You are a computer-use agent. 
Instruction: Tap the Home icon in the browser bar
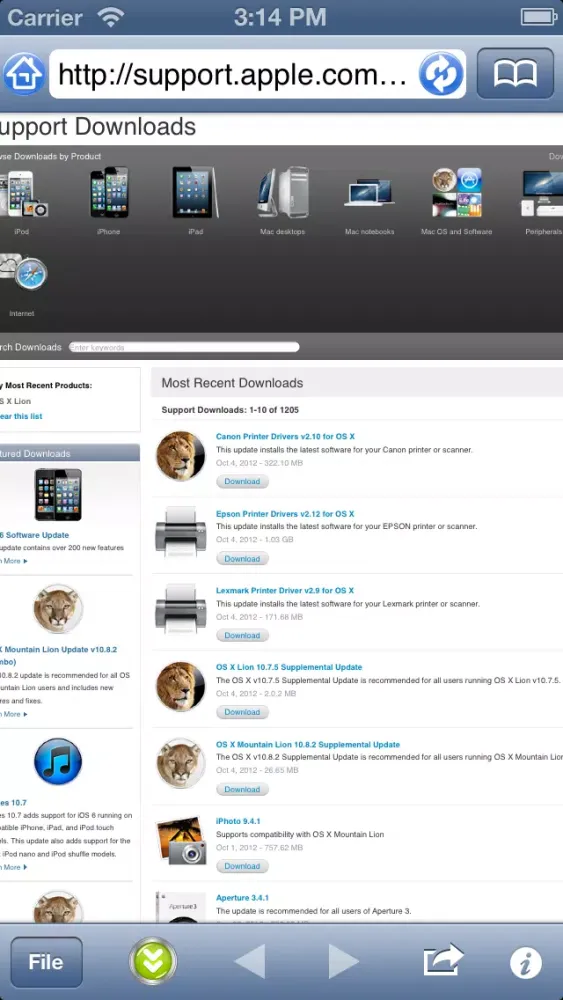[x=24, y=74]
